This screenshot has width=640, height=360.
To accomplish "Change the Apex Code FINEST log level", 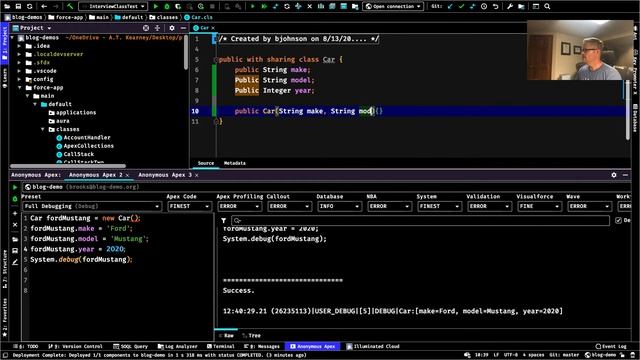I will point(189,206).
